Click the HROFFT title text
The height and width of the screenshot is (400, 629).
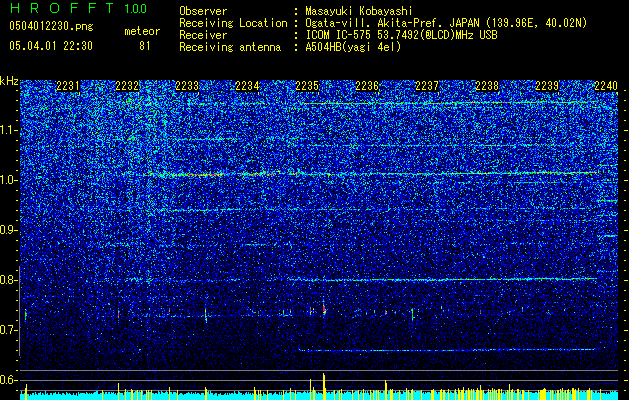coord(62,8)
